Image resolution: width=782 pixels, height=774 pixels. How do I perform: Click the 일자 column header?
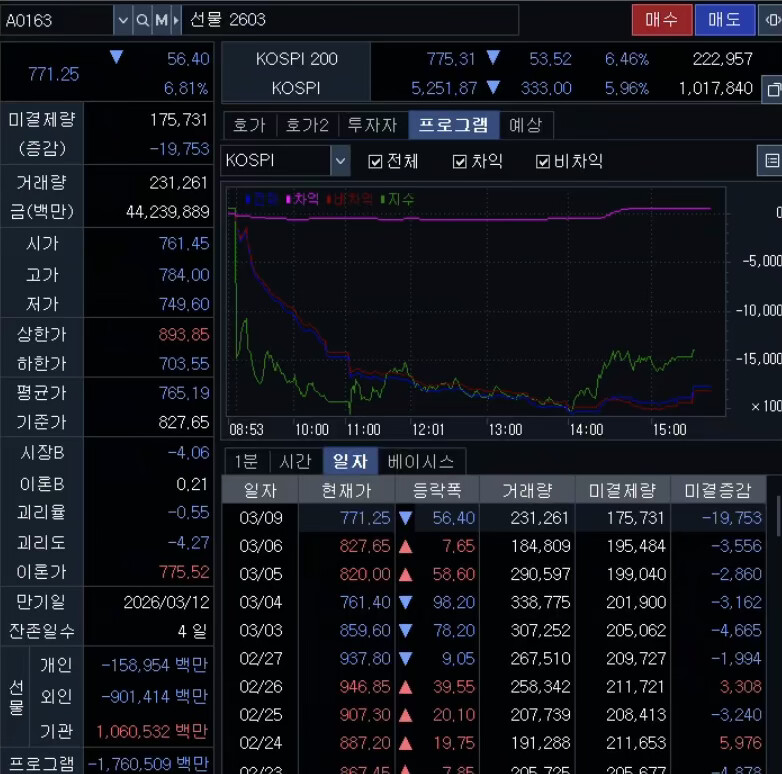point(260,491)
